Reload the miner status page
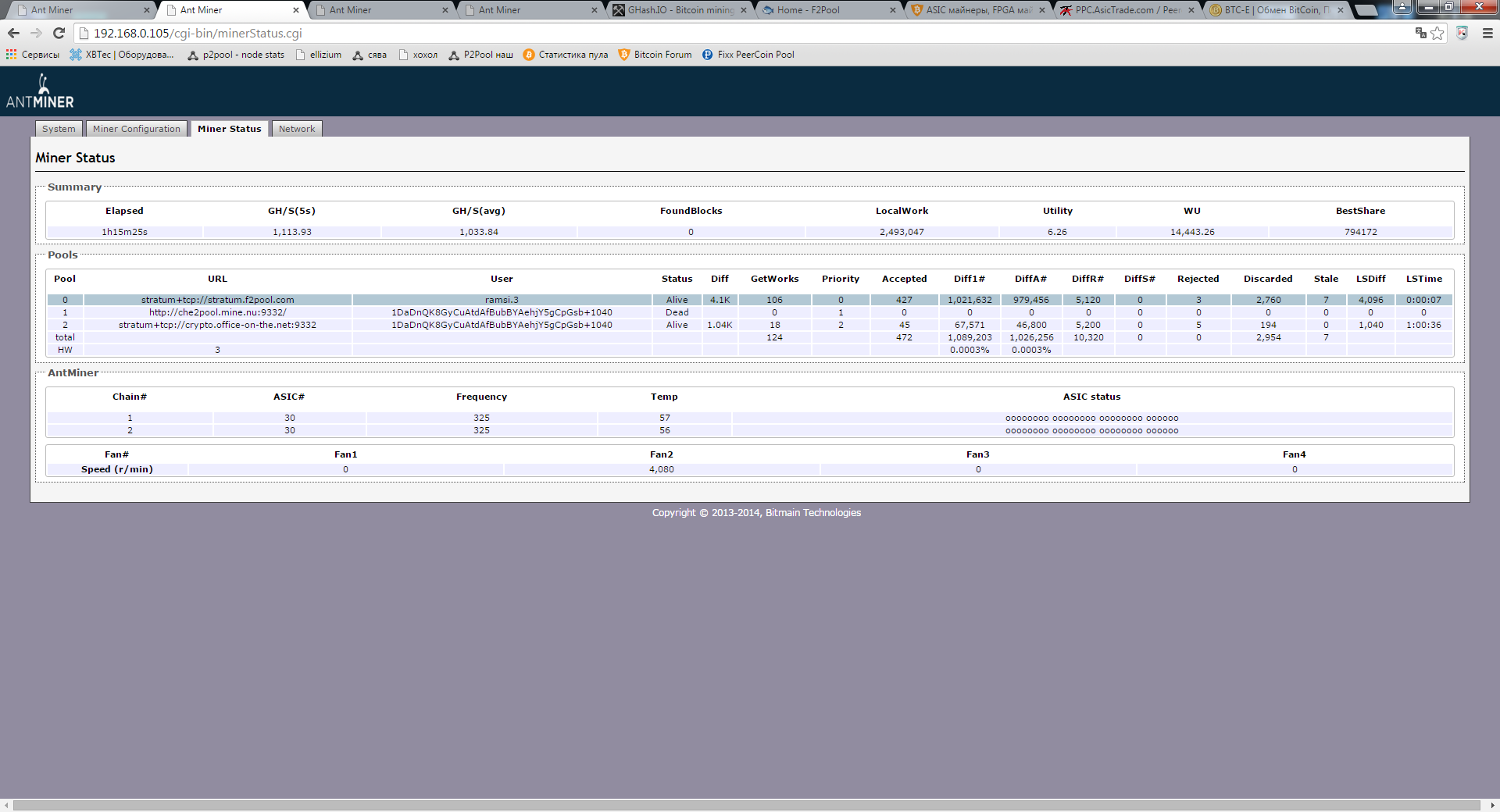1500x812 pixels. click(59, 33)
